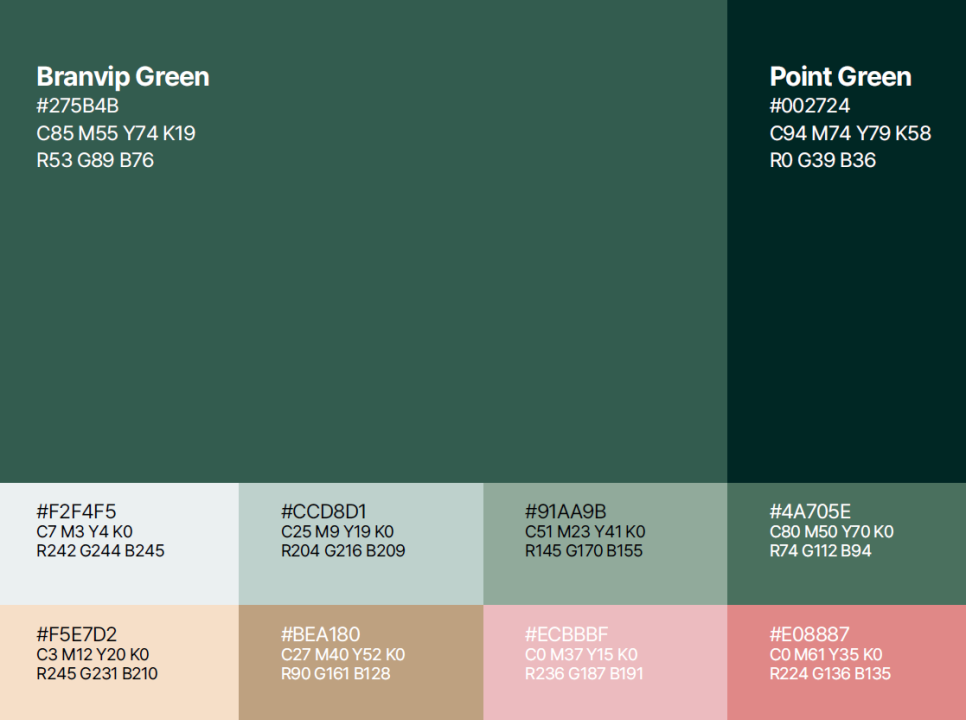Click the hex code text "#ECBBBF"

[566, 634]
